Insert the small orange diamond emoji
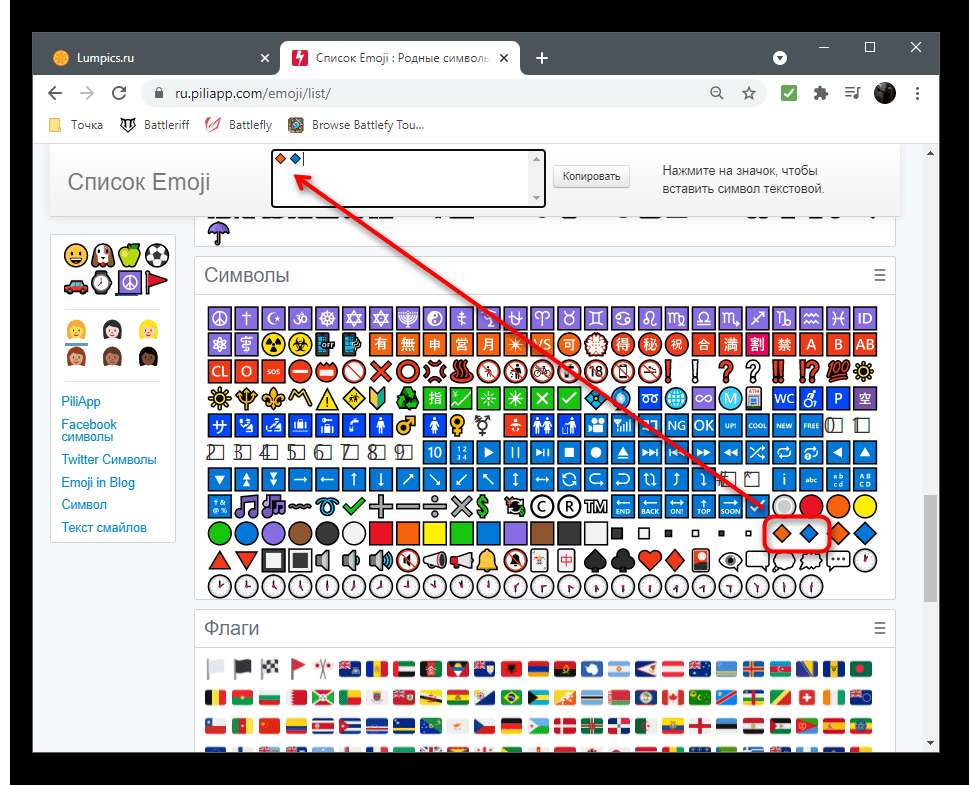Screen dimensions: 972x785 pos(783,534)
